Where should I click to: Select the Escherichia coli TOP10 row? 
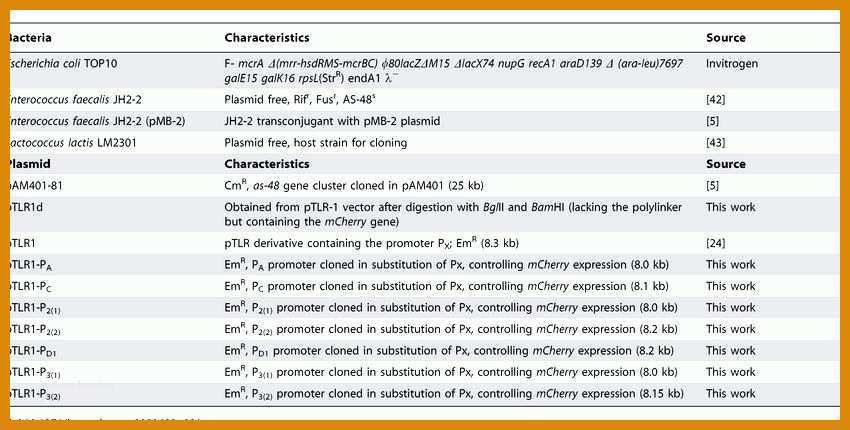click(424, 70)
